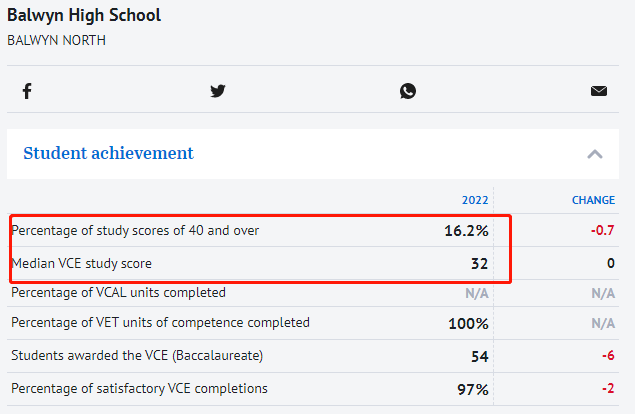Click the -0.7 change value

pos(603,230)
